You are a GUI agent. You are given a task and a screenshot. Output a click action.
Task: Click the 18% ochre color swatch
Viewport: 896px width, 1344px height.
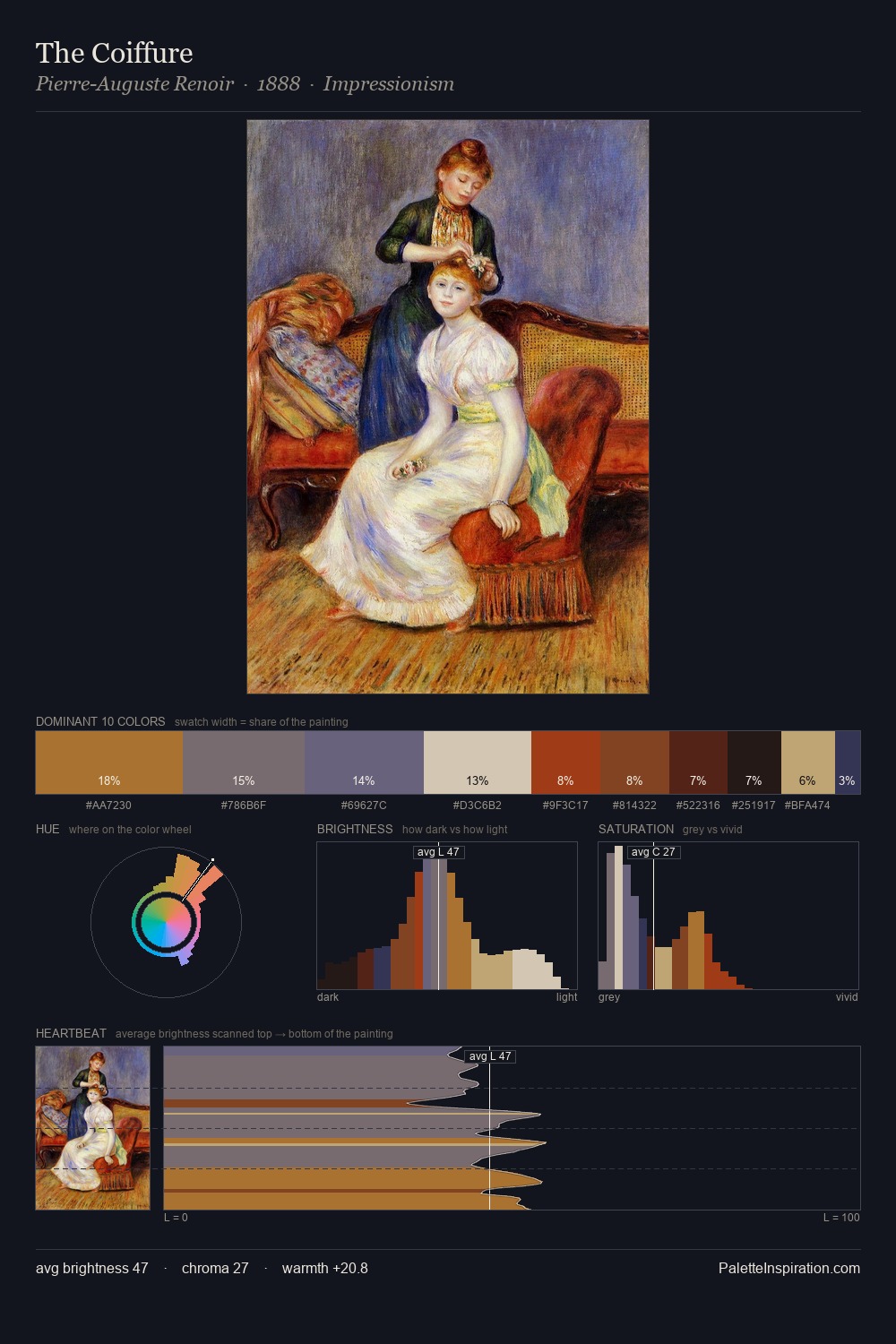(109, 762)
